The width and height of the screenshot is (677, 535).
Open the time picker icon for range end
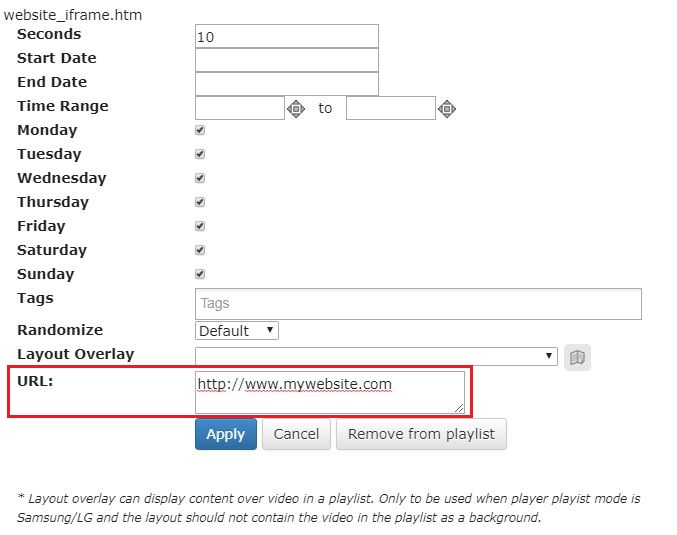tap(447, 109)
